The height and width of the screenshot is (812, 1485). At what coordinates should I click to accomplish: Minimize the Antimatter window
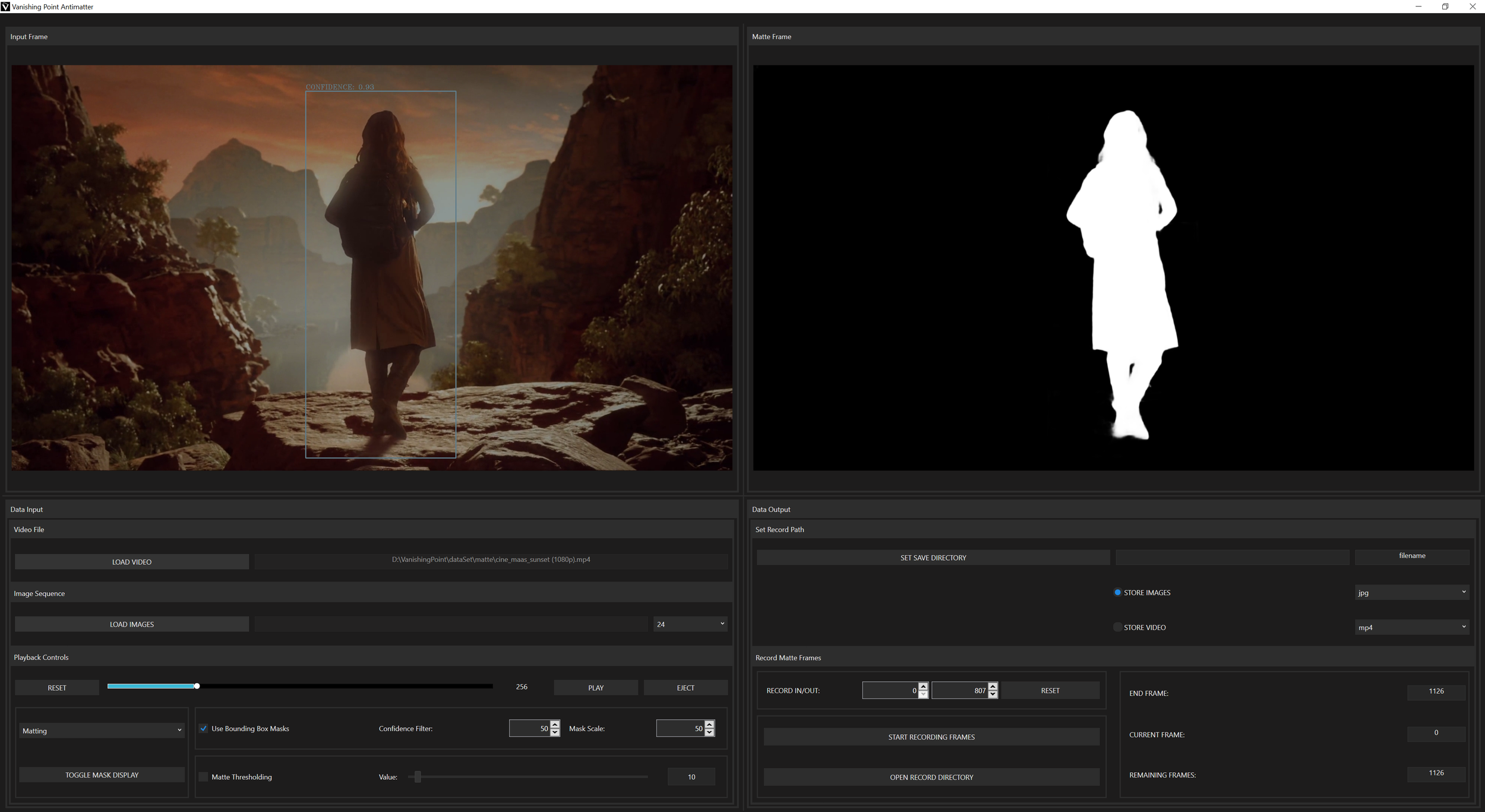[1418, 7]
